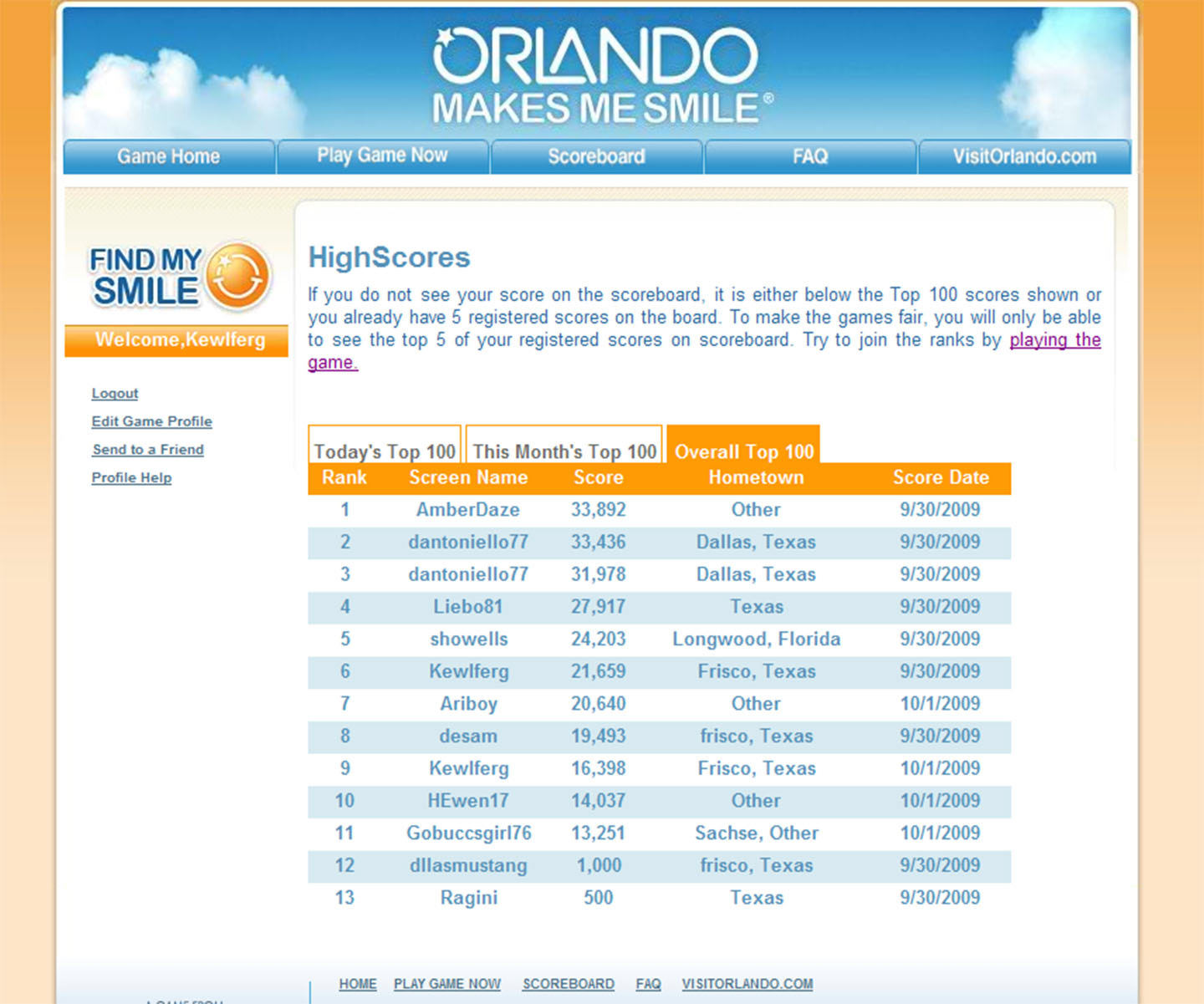Image resolution: width=1204 pixels, height=1004 pixels.
Task: Click the Rank column header
Action: click(x=344, y=477)
